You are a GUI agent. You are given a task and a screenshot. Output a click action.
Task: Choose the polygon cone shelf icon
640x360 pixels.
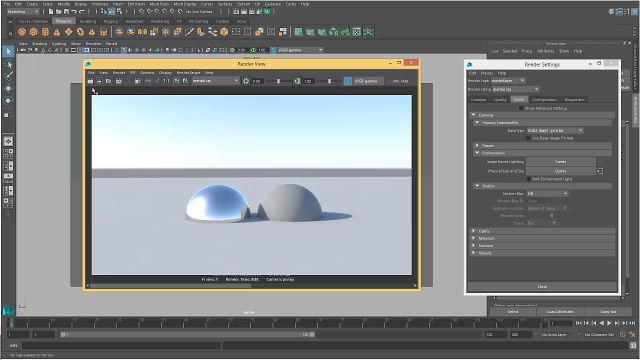[x=57, y=32]
